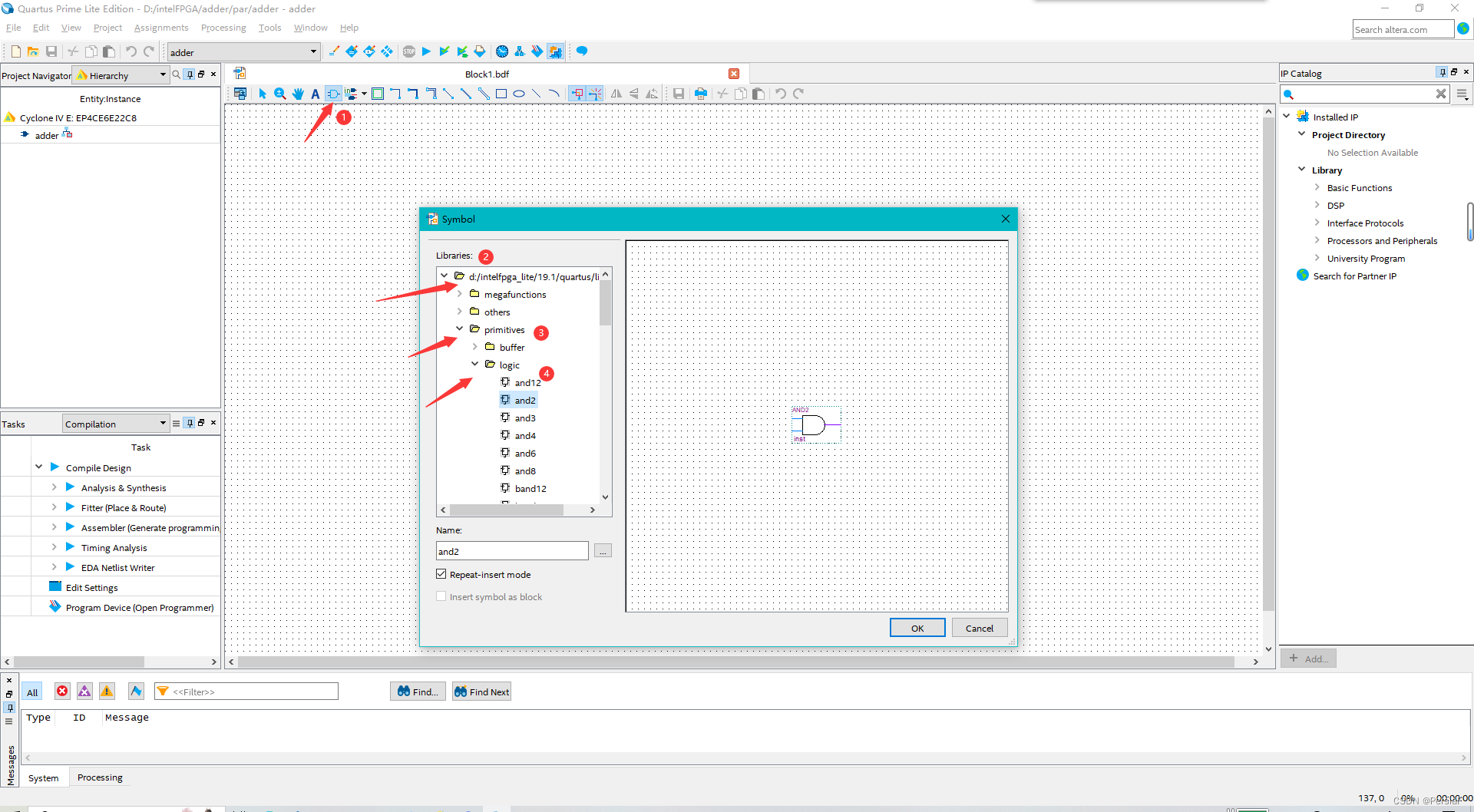Viewport: 1474px width, 812px height.
Task: Expand the others library folder
Action: (x=460, y=312)
